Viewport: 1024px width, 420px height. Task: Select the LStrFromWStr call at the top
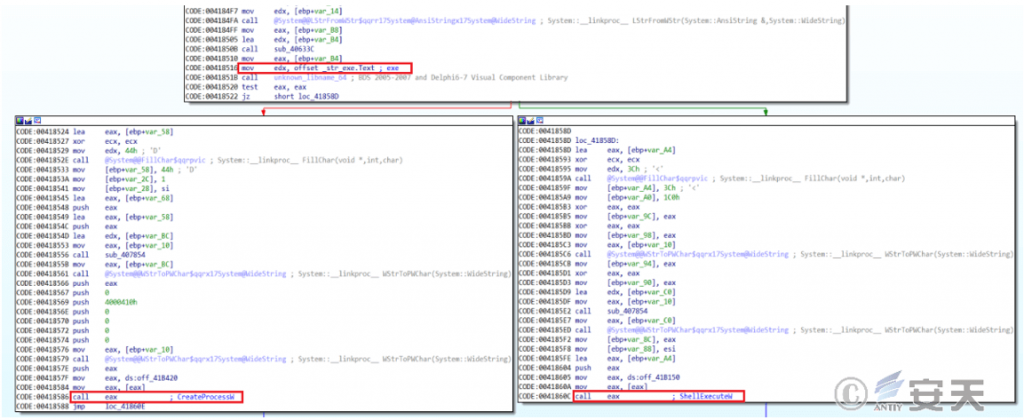point(400,20)
